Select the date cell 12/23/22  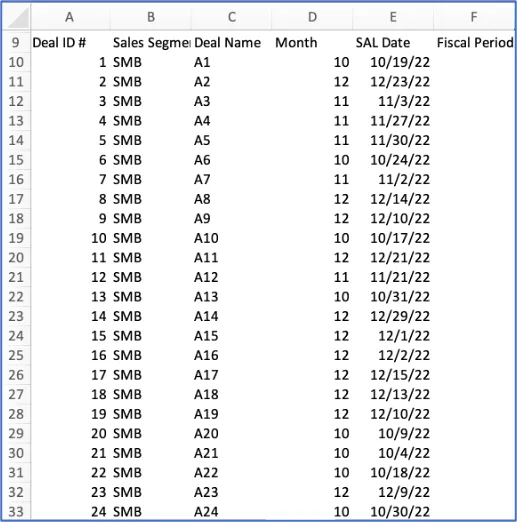(393, 82)
